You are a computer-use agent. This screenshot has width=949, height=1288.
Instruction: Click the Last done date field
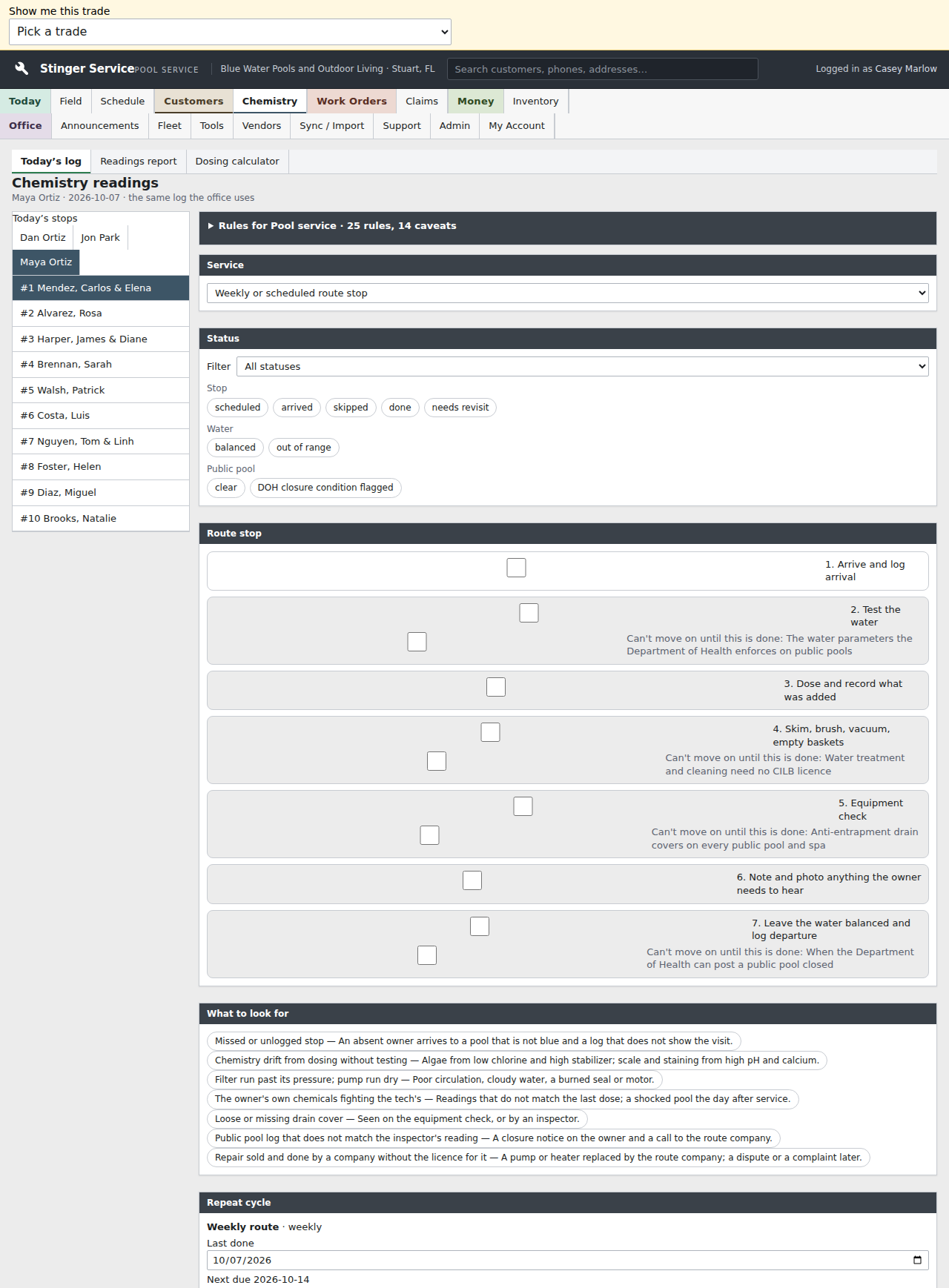pyautogui.click(x=568, y=1261)
